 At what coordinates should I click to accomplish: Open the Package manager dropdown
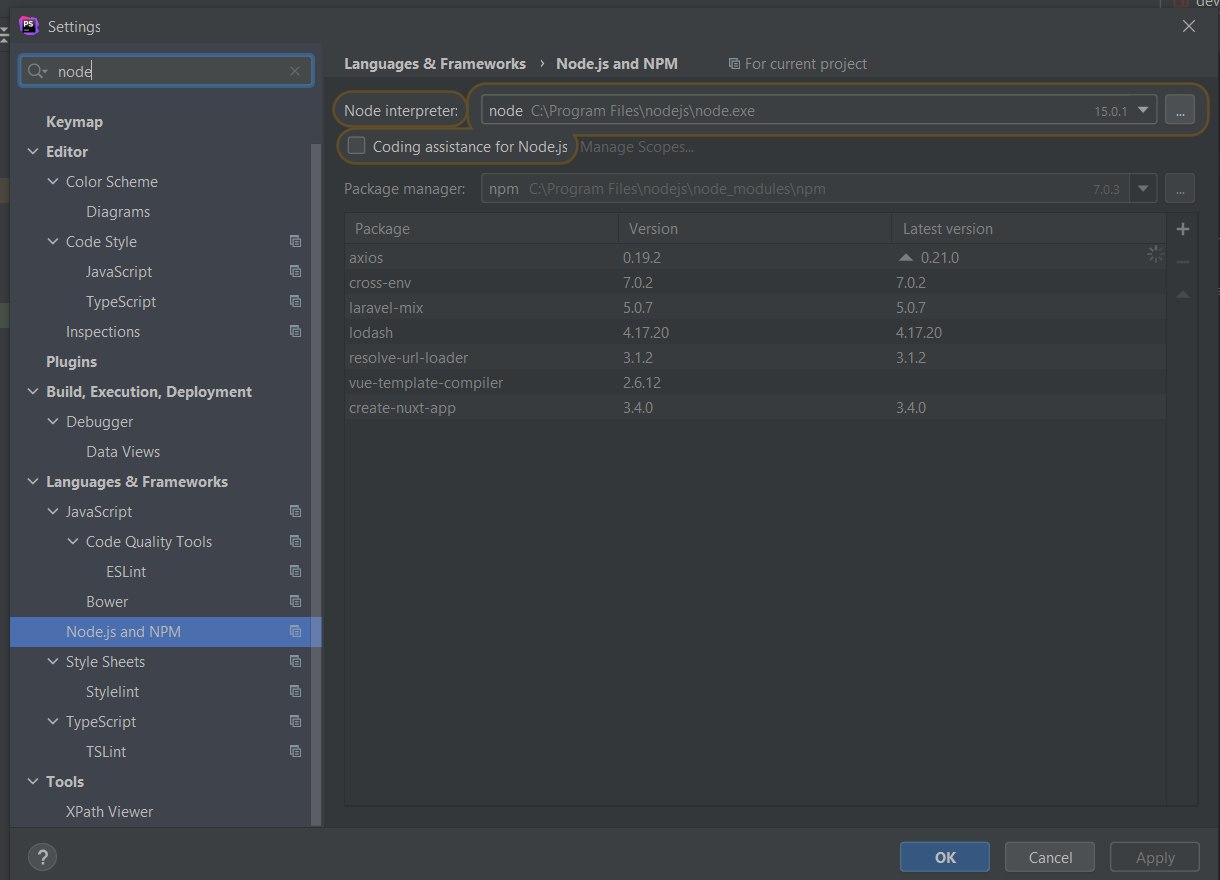click(1144, 188)
